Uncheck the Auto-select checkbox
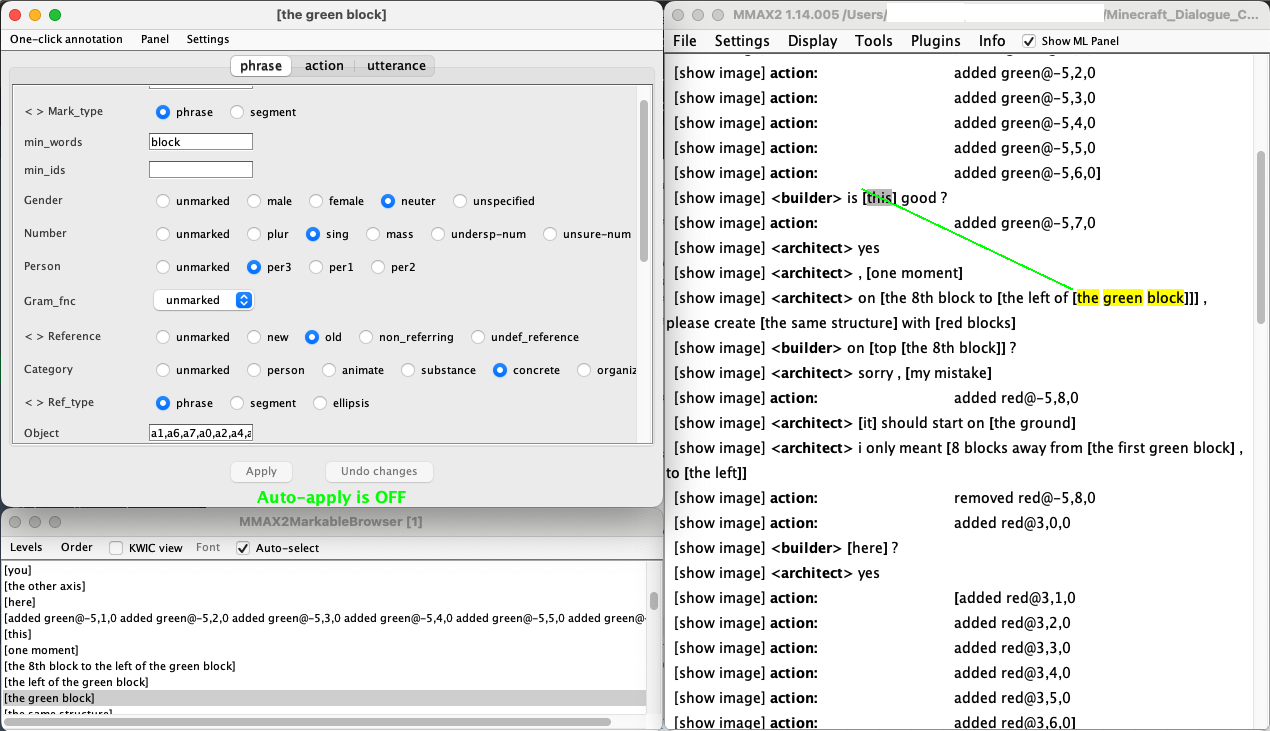 (243, 548)
